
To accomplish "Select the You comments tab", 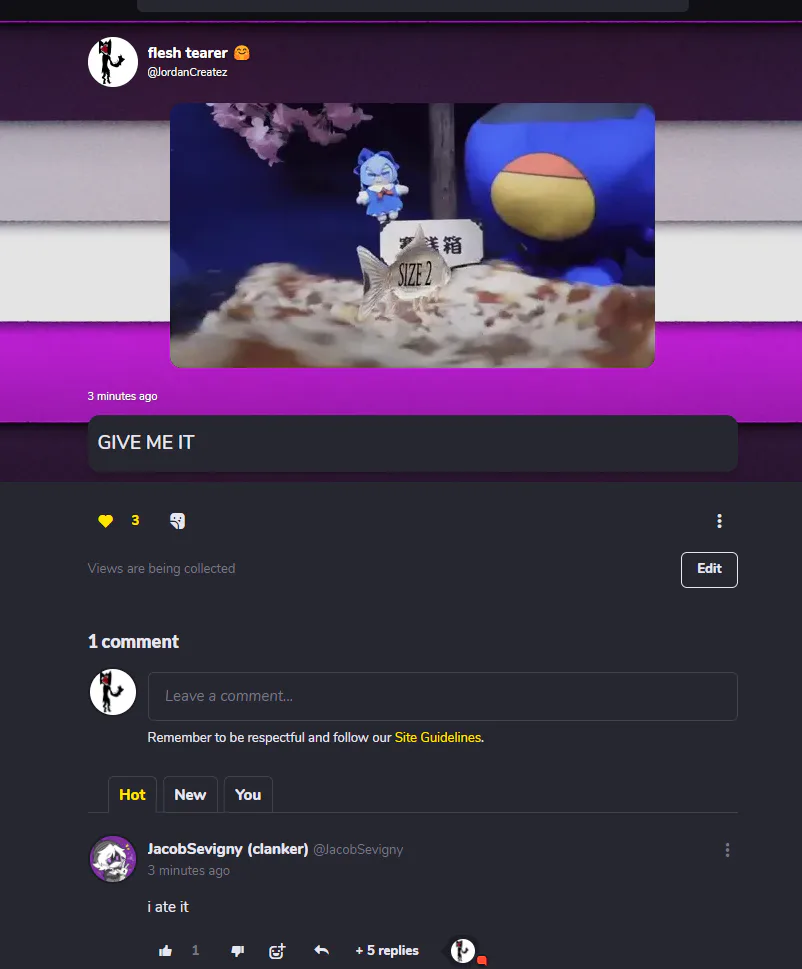I will [x=248, y=795].
